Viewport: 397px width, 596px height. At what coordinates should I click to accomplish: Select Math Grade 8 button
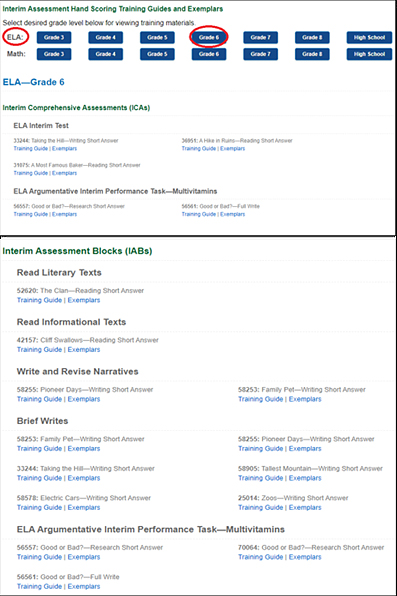coord(312,54)
